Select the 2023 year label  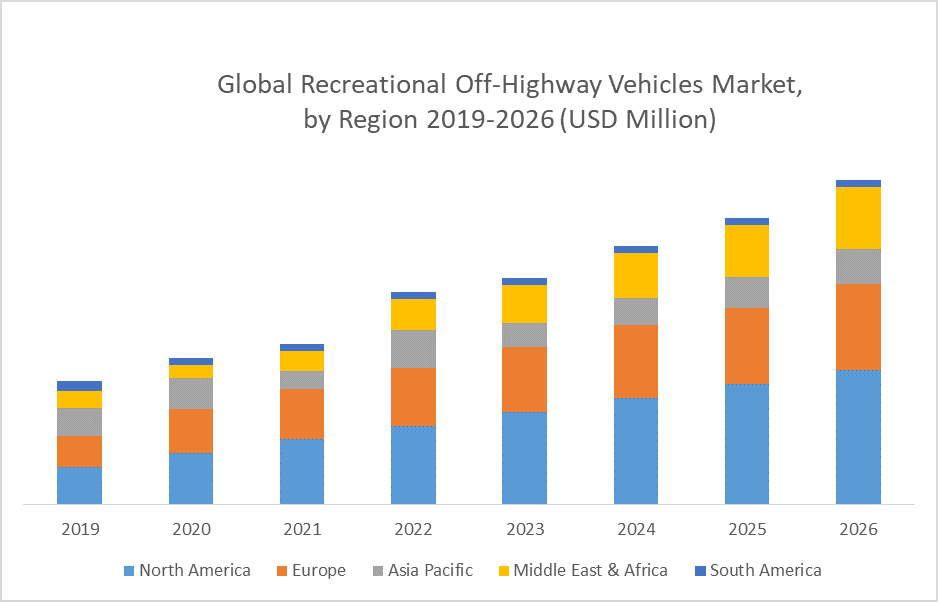point(525,529)
